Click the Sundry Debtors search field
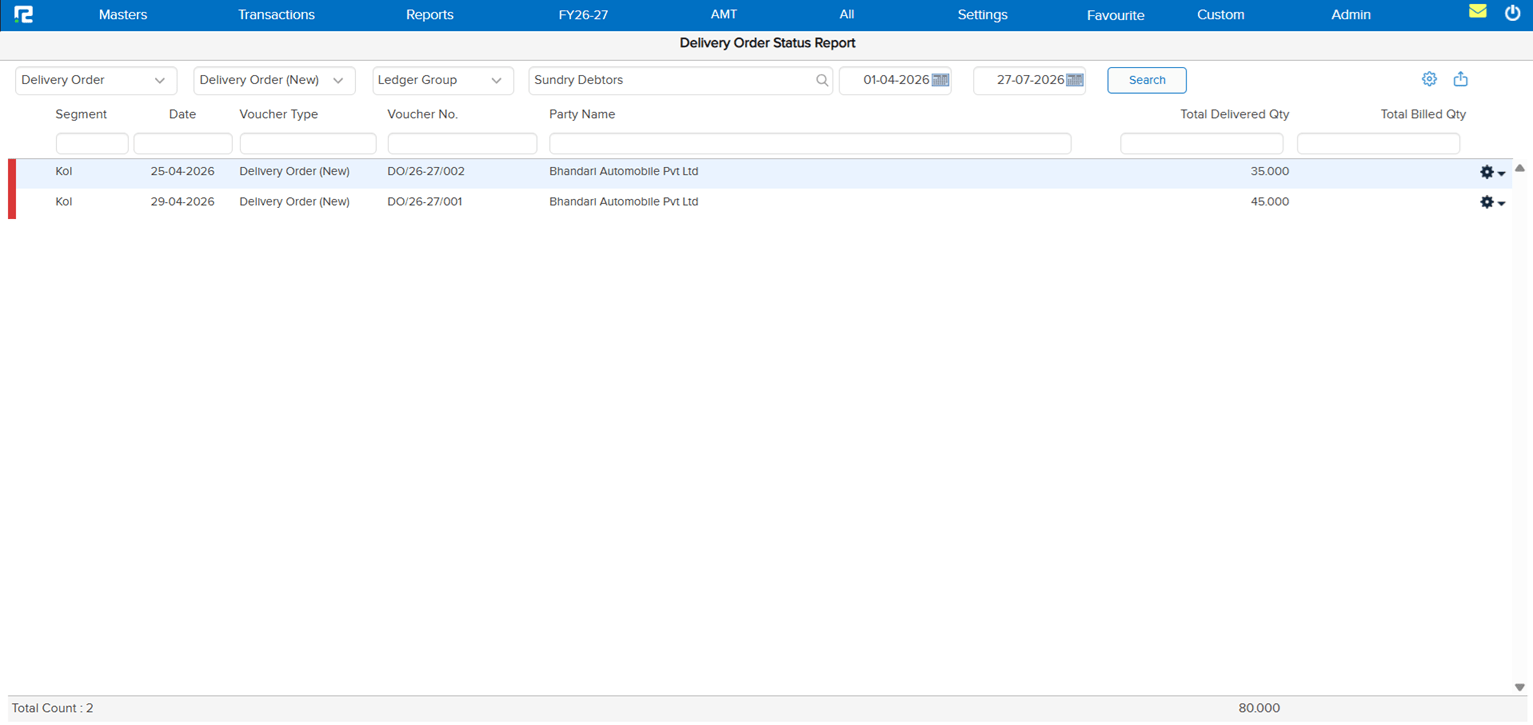 (x=680, y=80)
